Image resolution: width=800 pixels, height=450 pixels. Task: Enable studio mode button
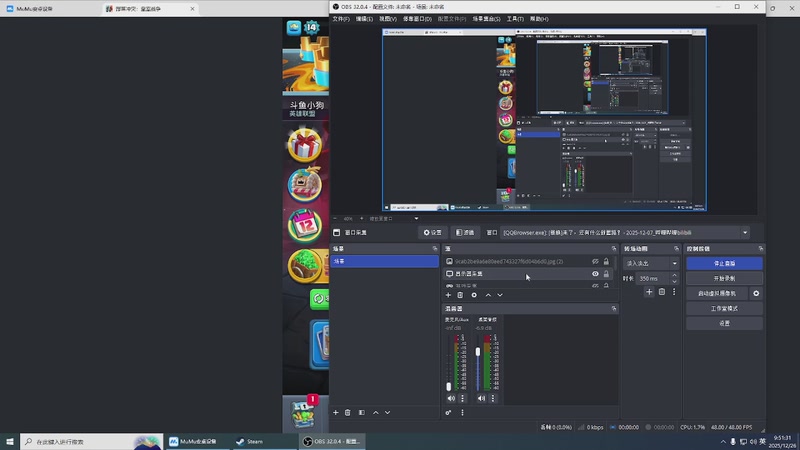(x=724, y=309)
